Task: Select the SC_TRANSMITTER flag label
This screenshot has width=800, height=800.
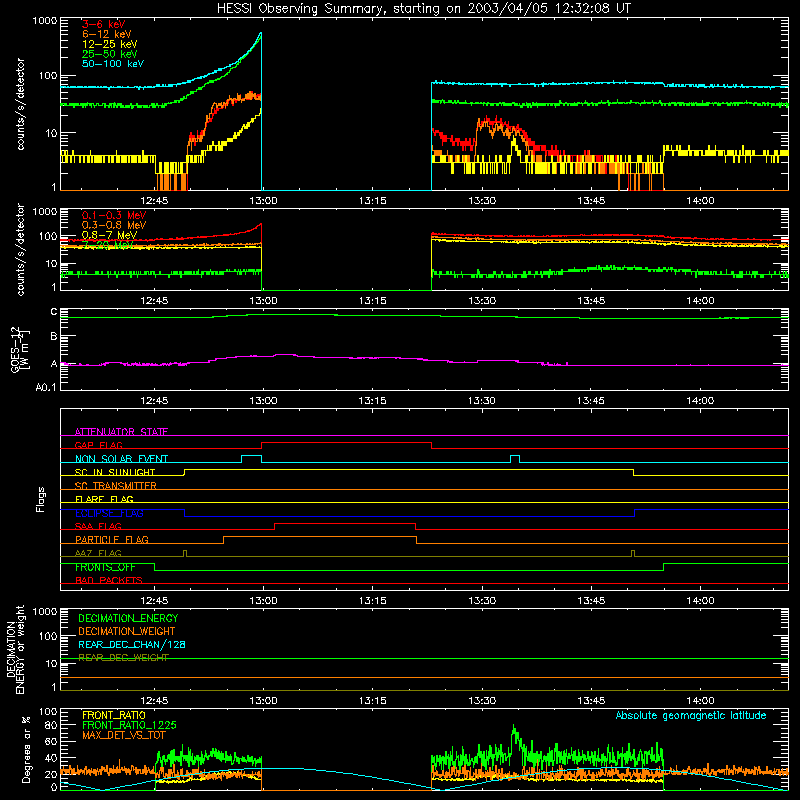Action: 115,486
